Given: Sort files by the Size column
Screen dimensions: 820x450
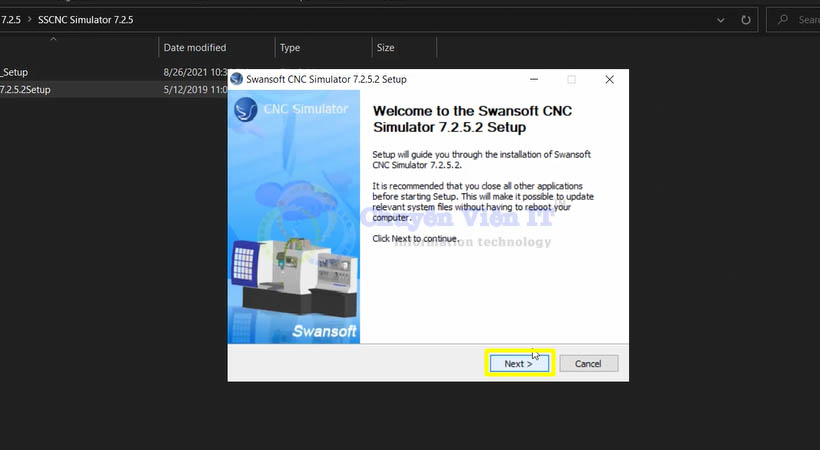Looking at the screenshot, I should pyautogui.click(x=385, y=47).
